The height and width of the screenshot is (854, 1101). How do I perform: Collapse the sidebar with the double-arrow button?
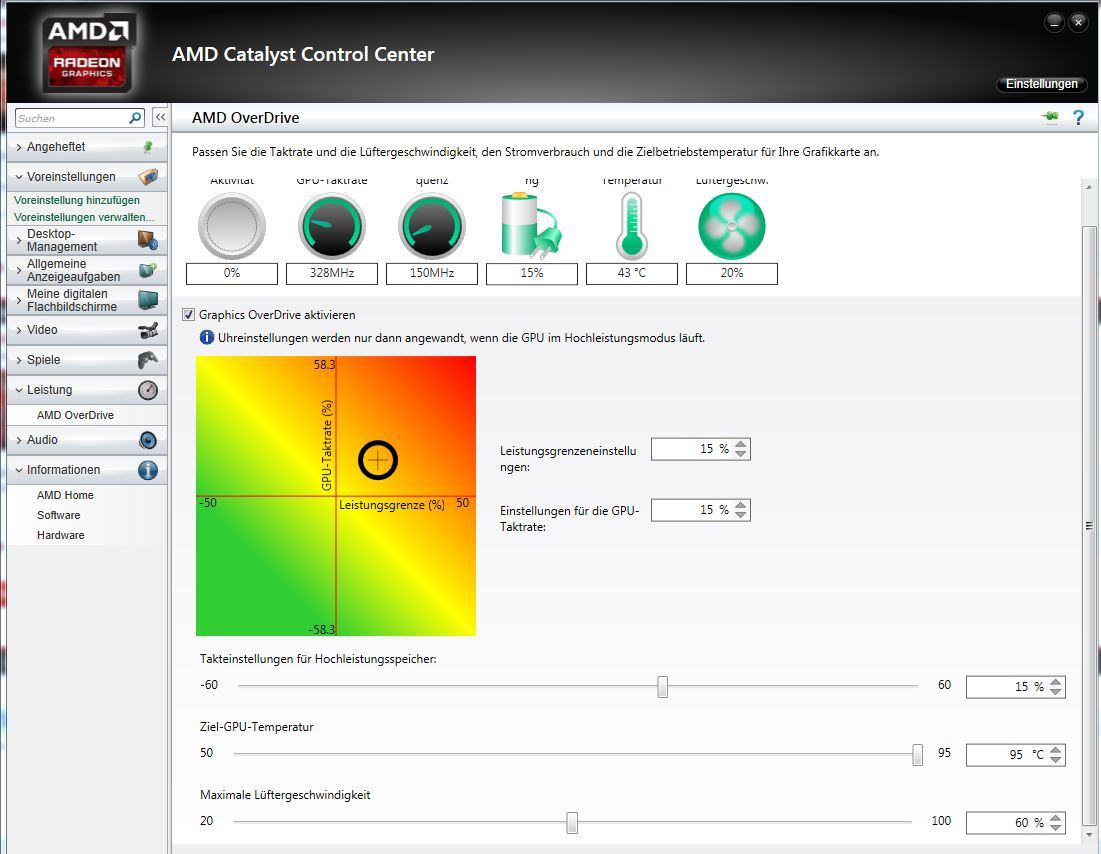coord(160,117)
